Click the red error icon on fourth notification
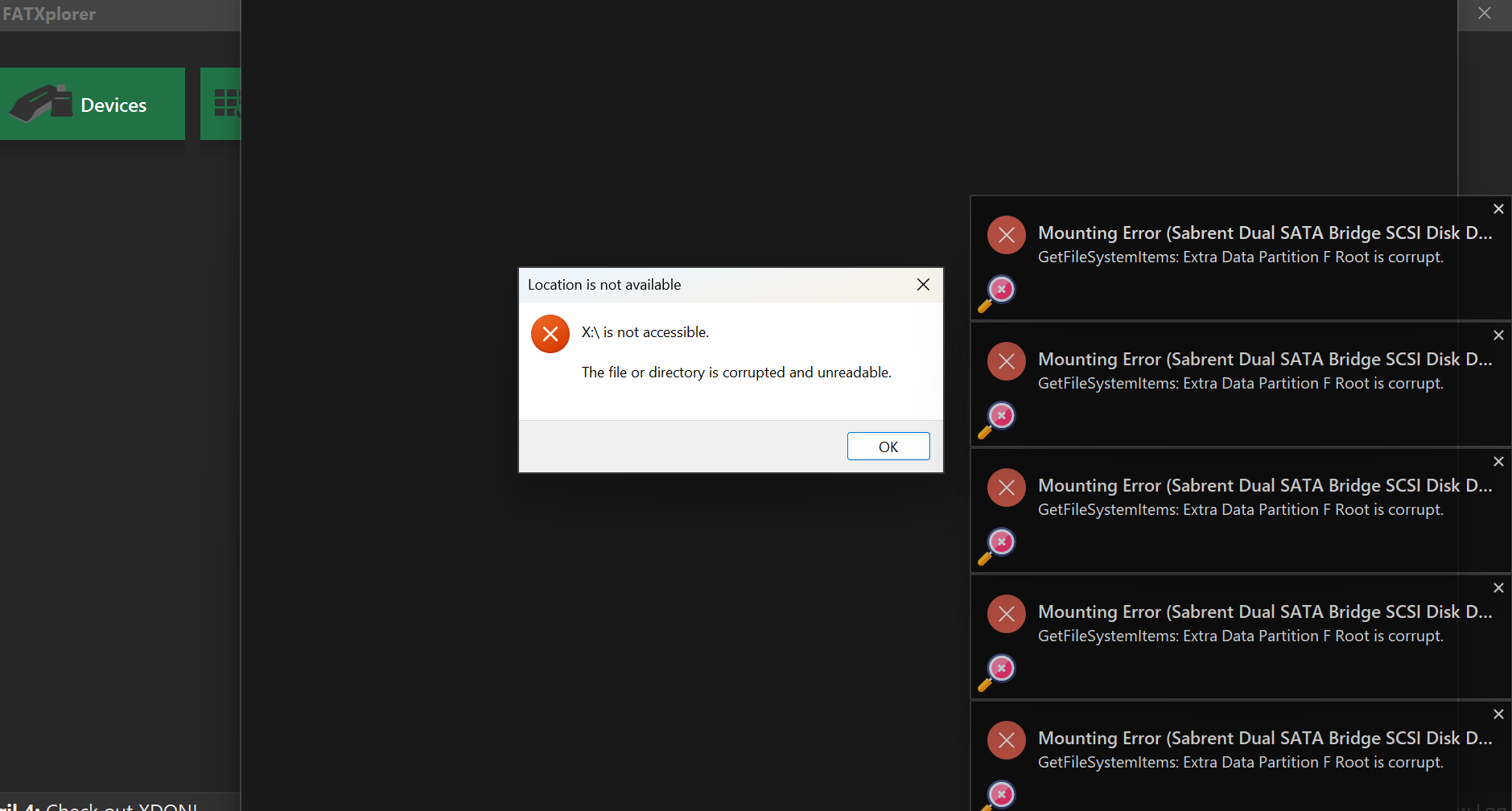The height and width of the screenshot is (811, 1512). [1007, 614]
